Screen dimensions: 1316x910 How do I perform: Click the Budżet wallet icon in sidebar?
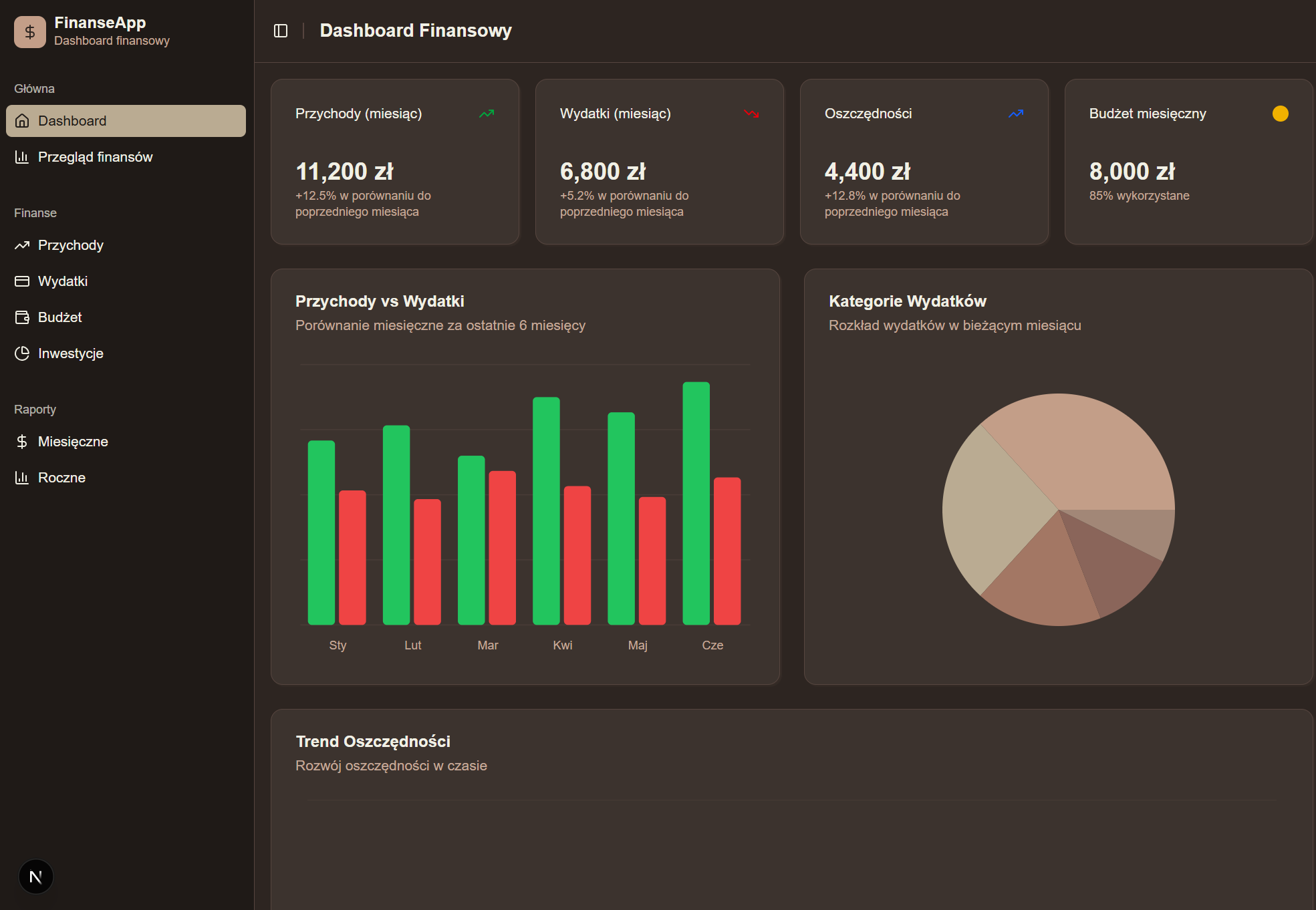[x=22, y=317]
